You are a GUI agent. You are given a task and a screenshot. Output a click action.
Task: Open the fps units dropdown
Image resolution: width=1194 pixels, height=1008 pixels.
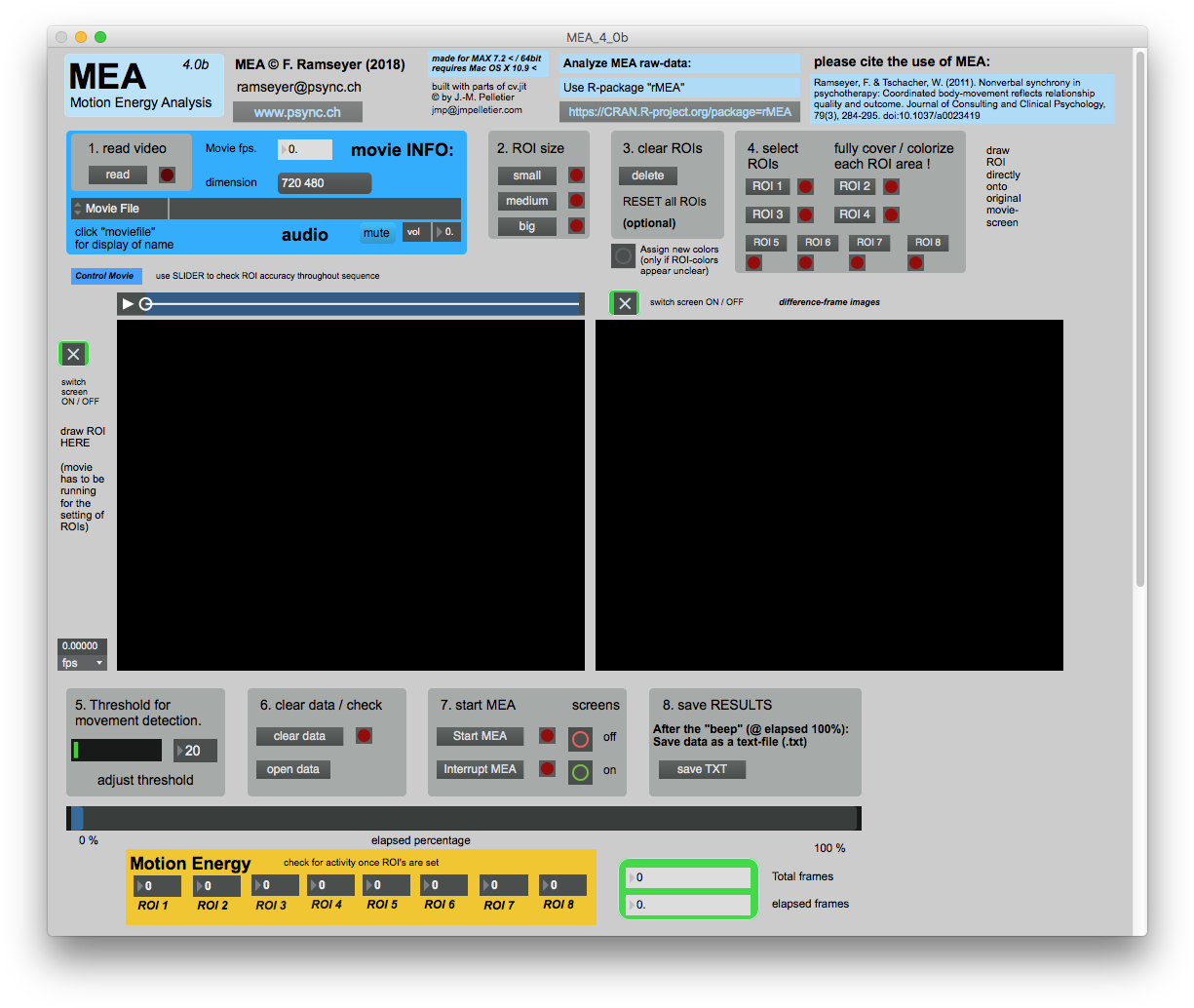tap(82, 662)
